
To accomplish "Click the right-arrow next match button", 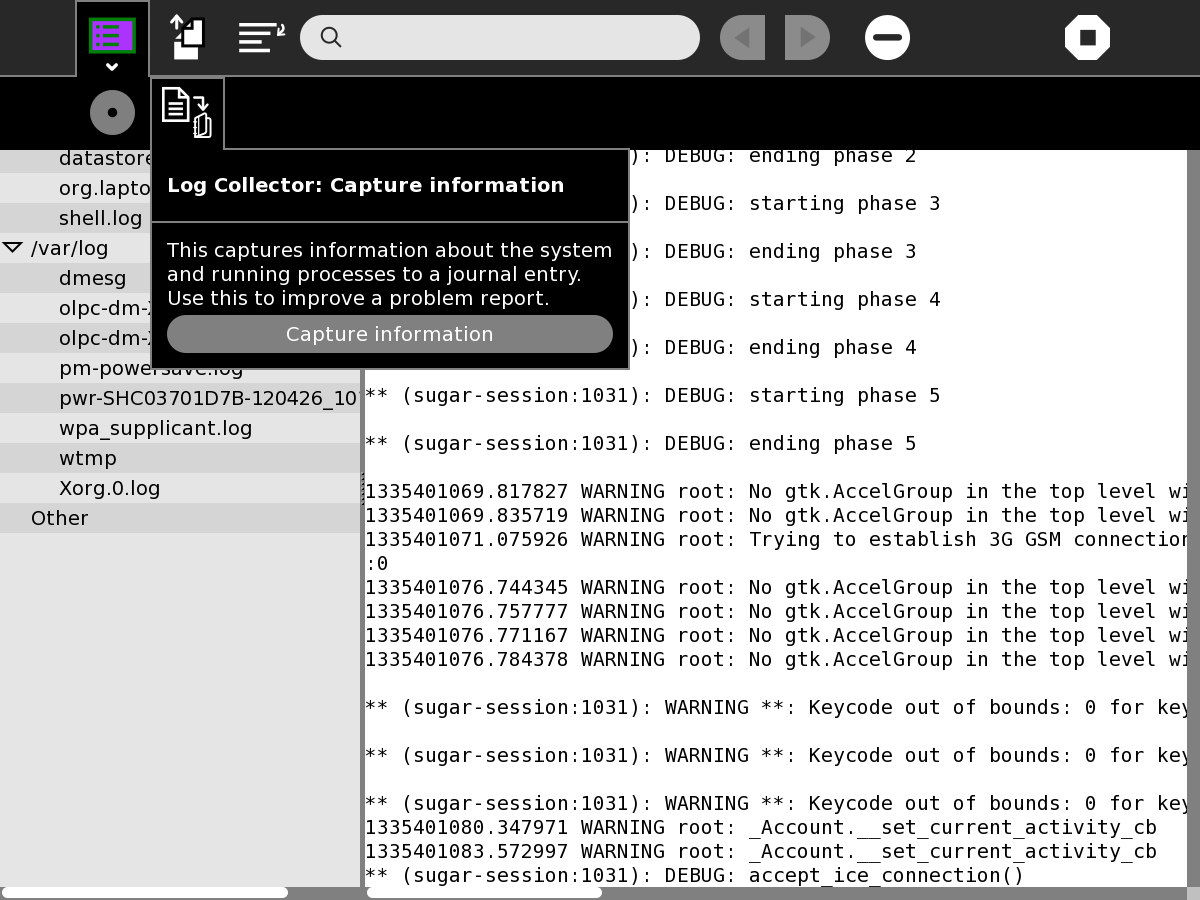I will [807, 38].
